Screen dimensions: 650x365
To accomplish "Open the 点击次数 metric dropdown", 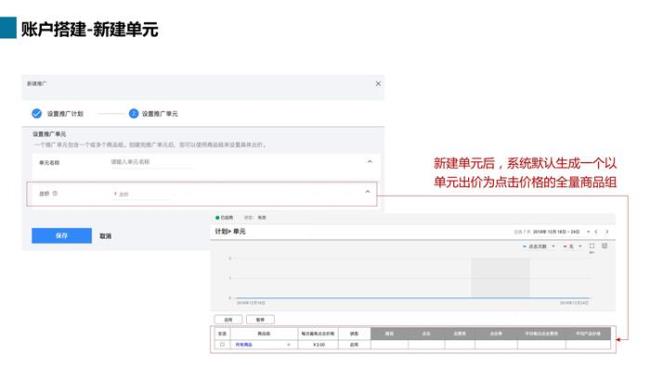I will click(x=539, y=246).
